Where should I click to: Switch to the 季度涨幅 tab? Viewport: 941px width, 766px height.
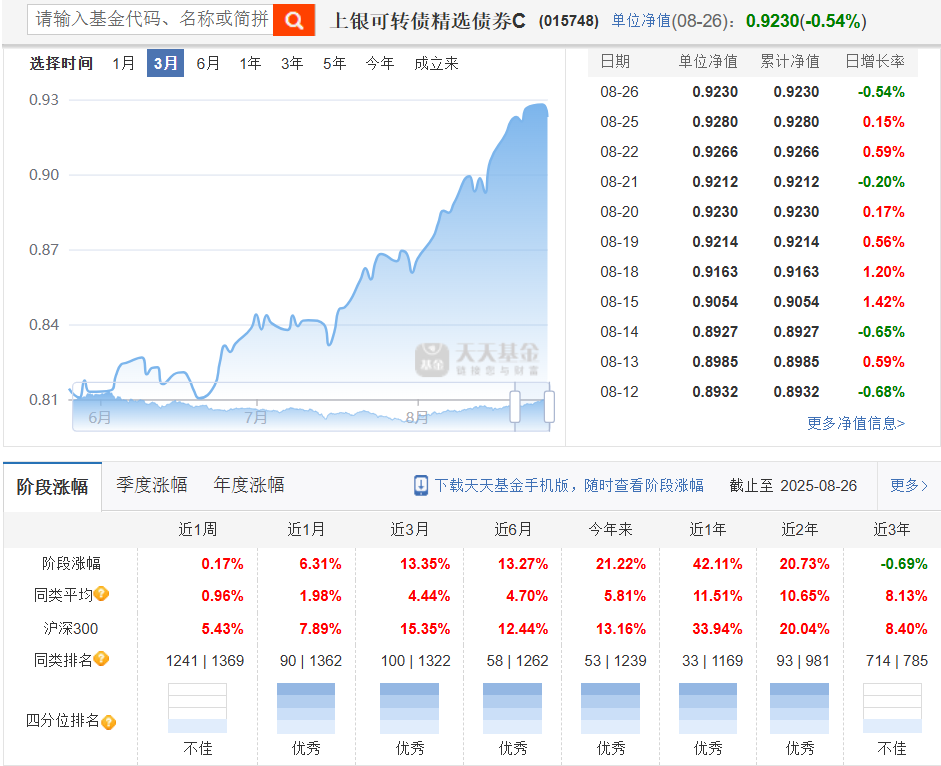click(x=152, y=485)
